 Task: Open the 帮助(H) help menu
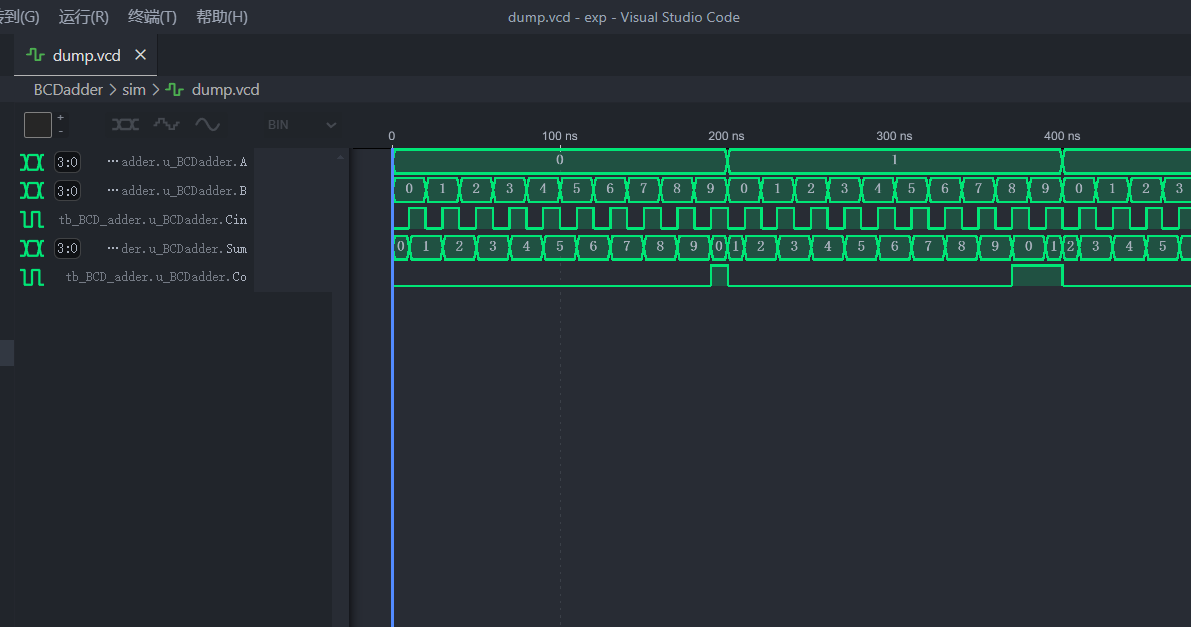click(222, 17)
